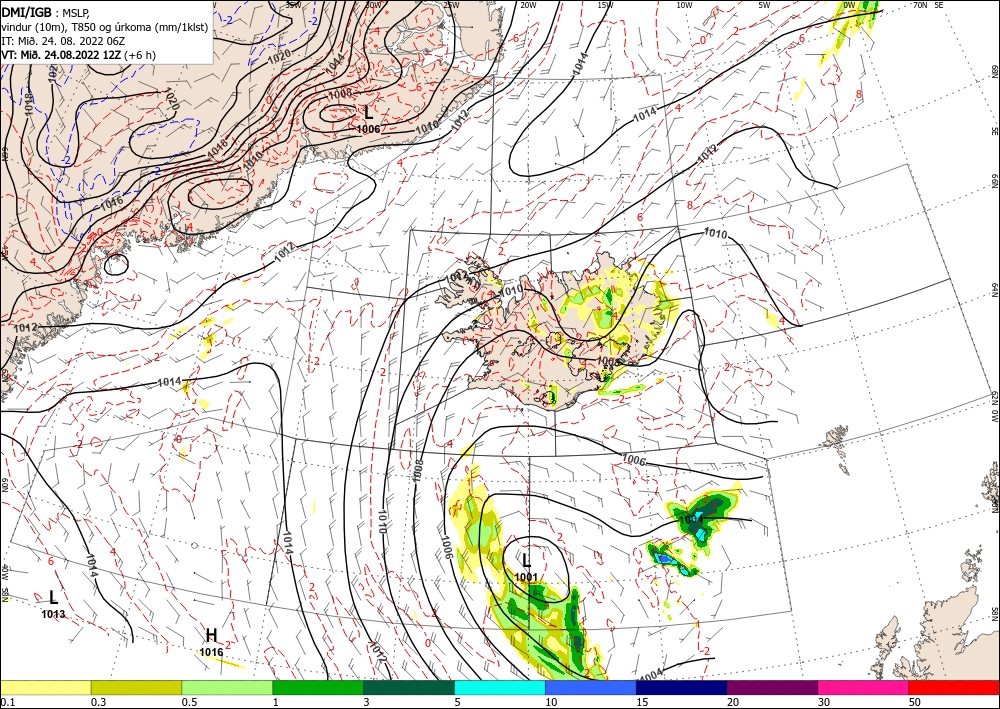Screen dimensions: 1000x709
Task: Click the '1001' pressure value under the low
Action: tap(526, 577)
